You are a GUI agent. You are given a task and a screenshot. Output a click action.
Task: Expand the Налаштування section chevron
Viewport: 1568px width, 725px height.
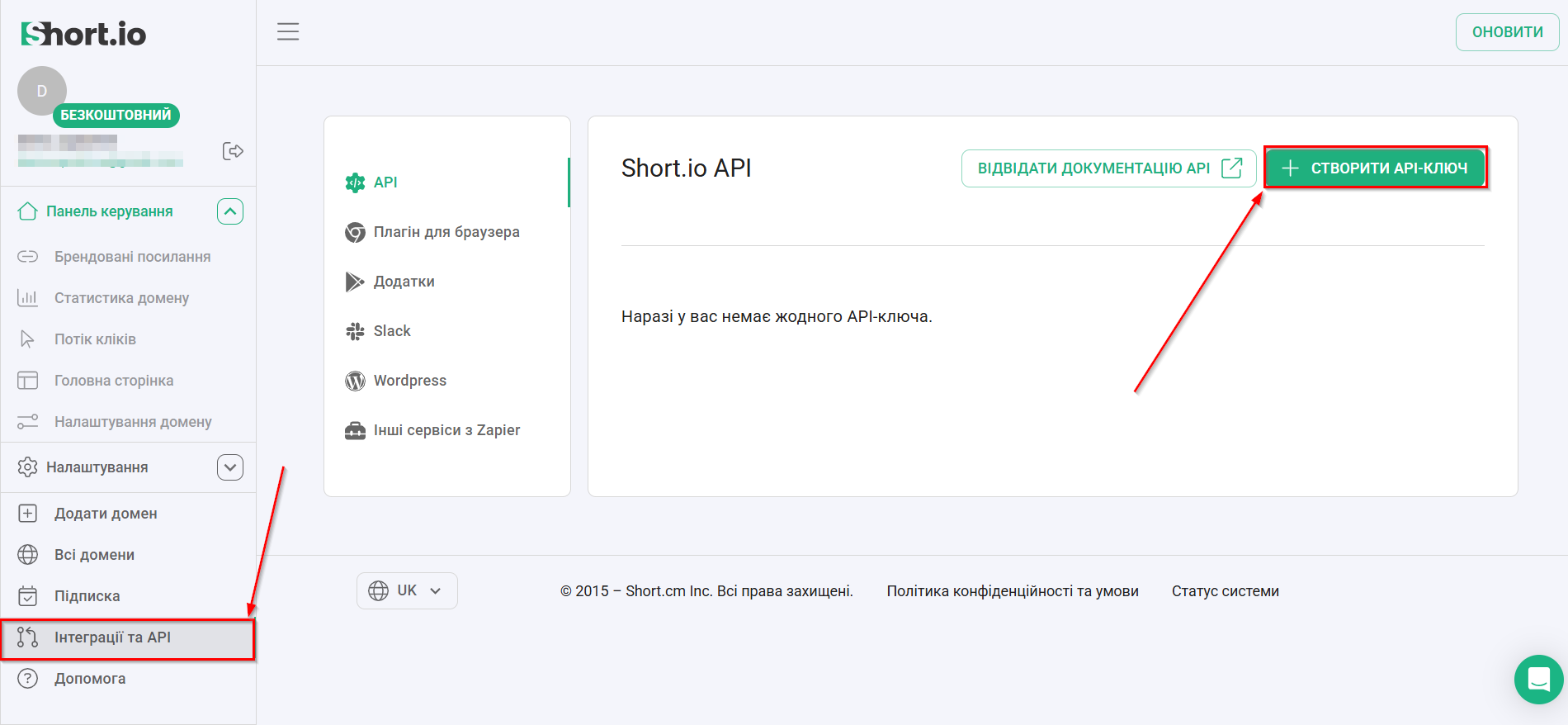click(230, 467)
